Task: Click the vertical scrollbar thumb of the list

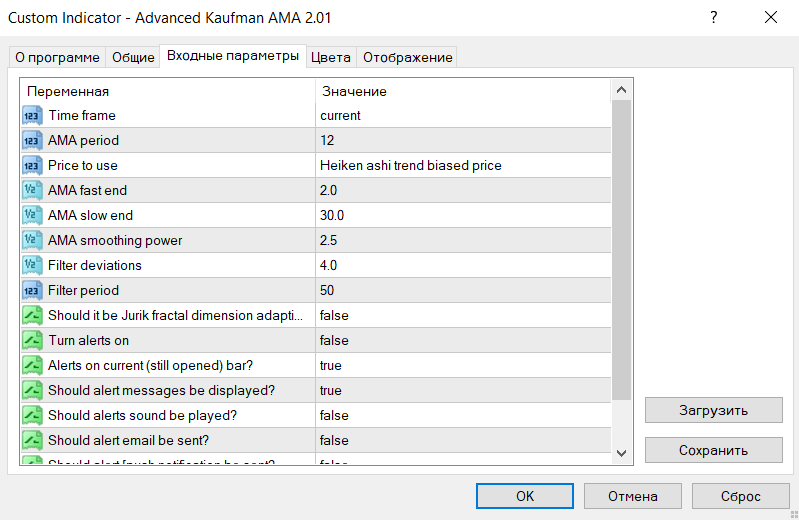Action: (x=621, y=250)
